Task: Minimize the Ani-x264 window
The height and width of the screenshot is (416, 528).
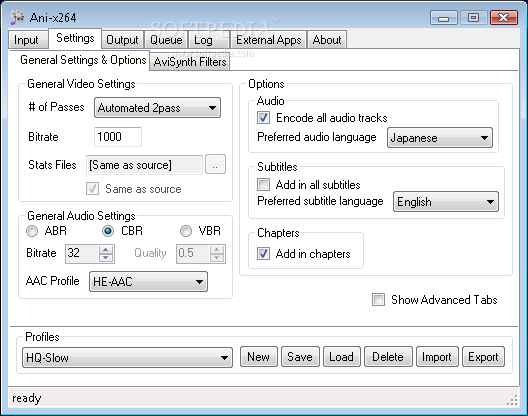Action: [x=443, y=18]
